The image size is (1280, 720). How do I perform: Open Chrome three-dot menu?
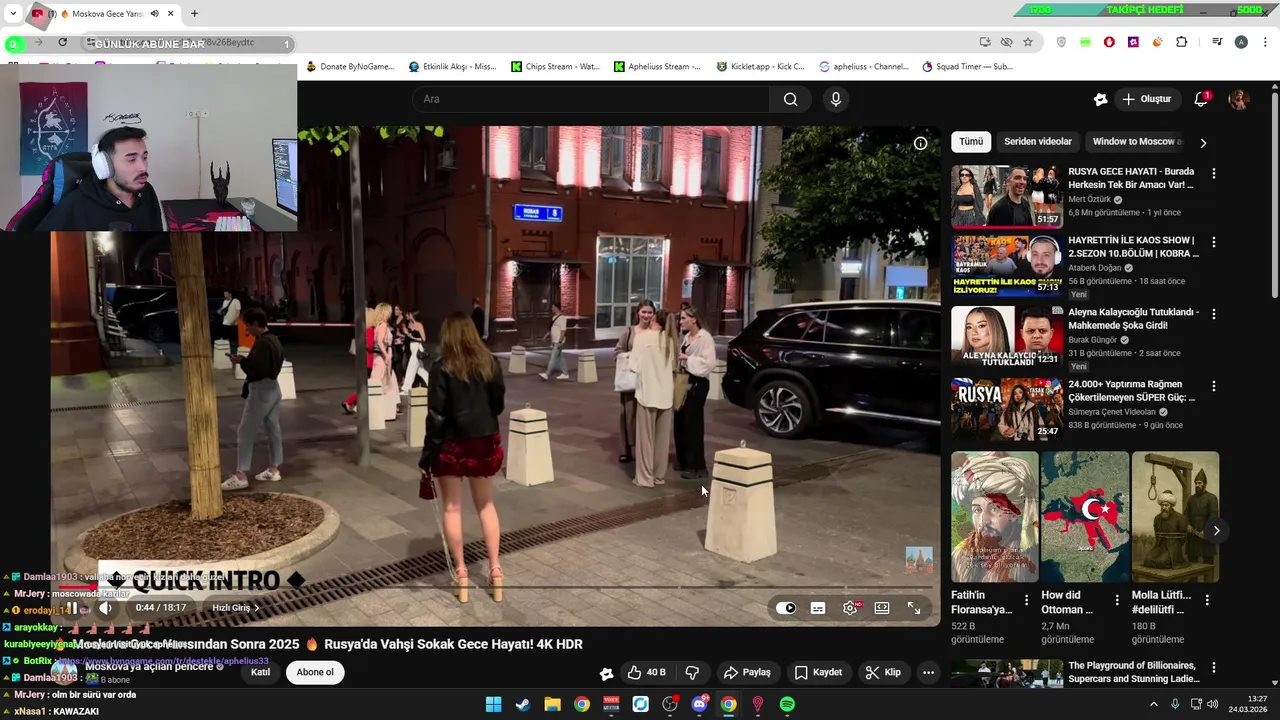[x=1263, y=42]
